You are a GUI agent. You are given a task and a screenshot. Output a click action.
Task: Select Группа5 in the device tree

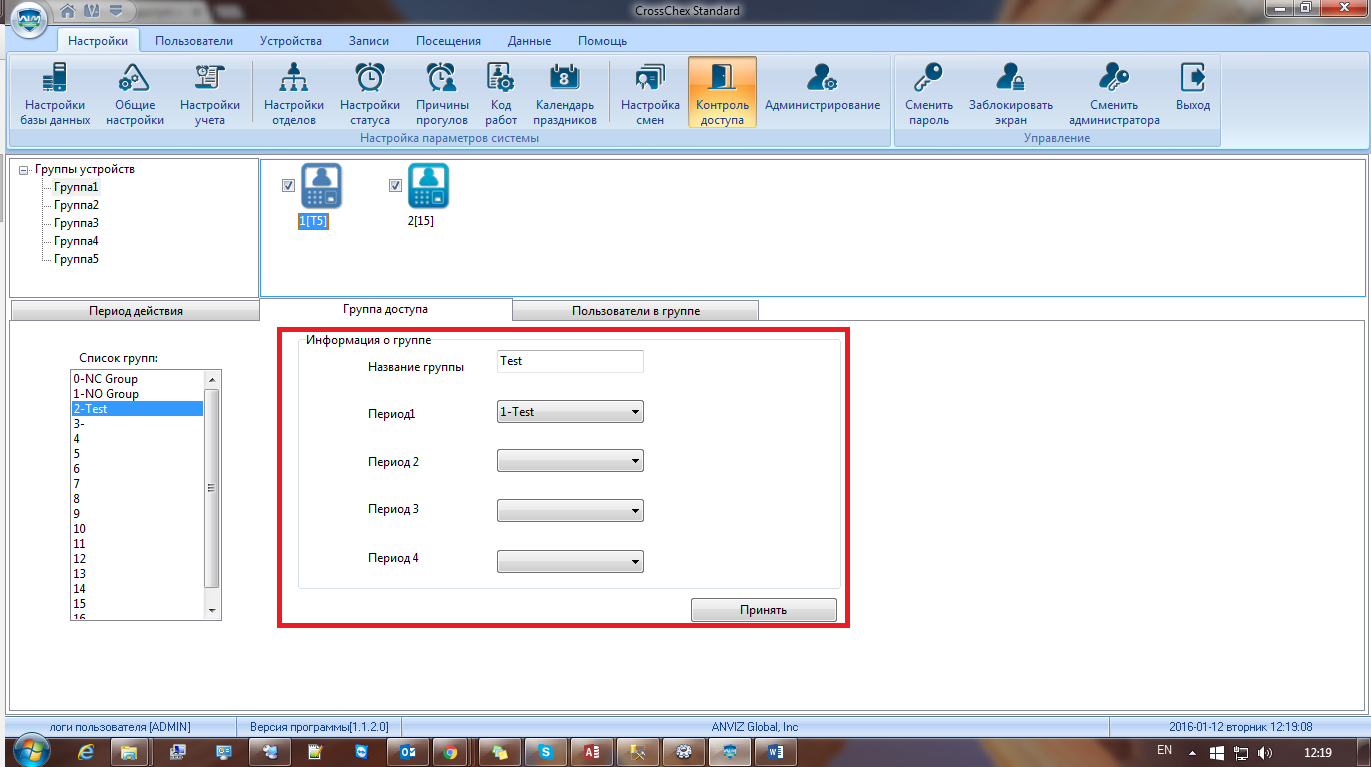[x=76, y=259]
